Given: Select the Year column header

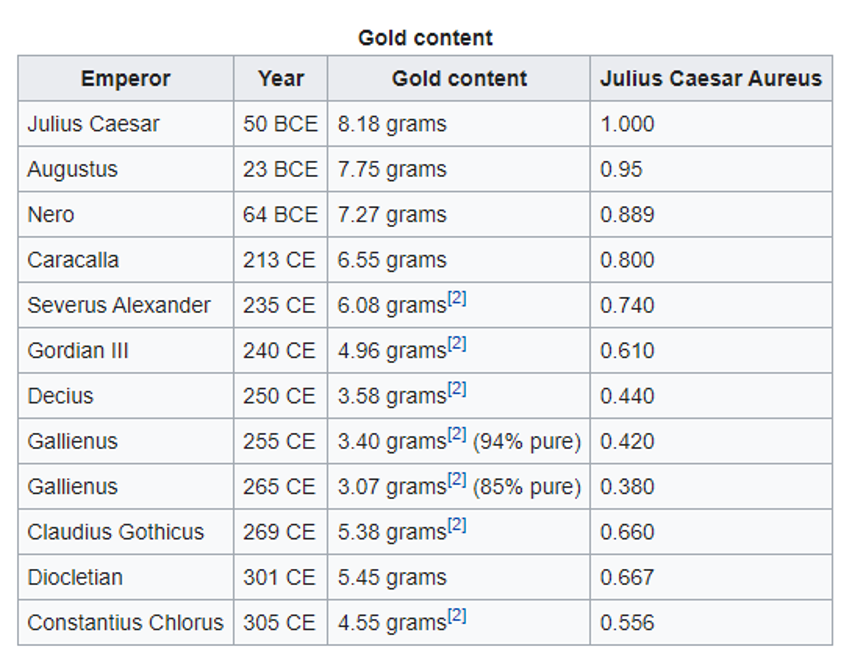Looking at the screenshot, I should pyautogui.click(x=280, y=79).
